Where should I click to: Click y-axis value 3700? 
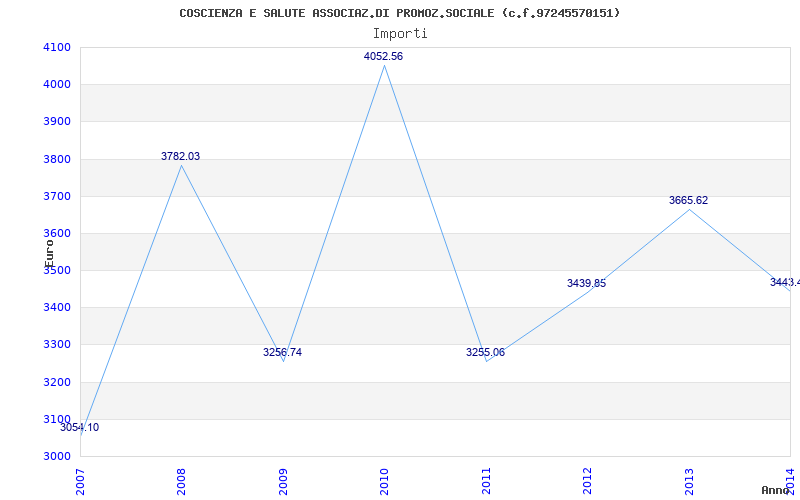(58, 196)
